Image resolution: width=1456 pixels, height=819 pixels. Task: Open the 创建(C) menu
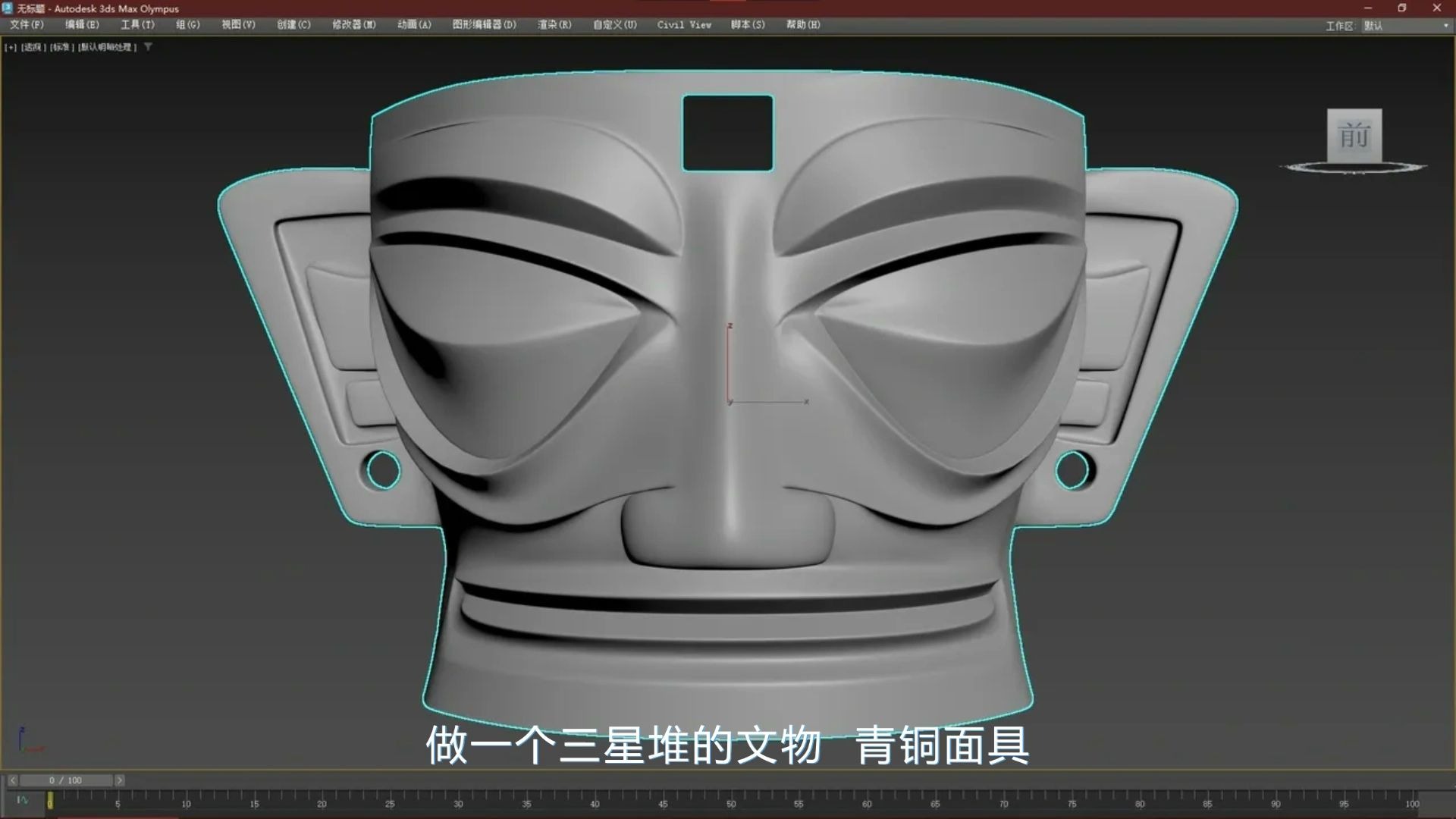(293, 25)
